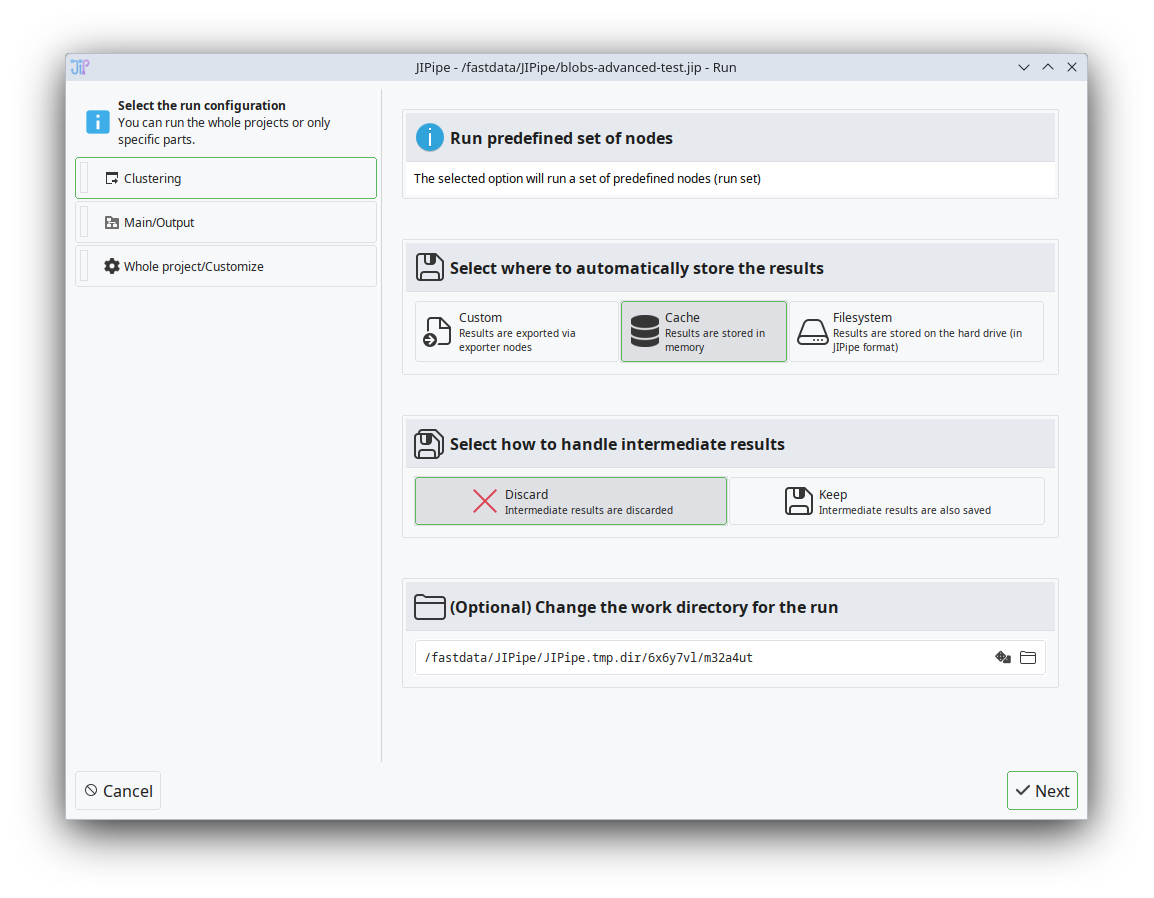The height and width of the screenshot is (898, 1154).
Task: Select Filesystem hard drive storage option
Action: pos(916,332)
